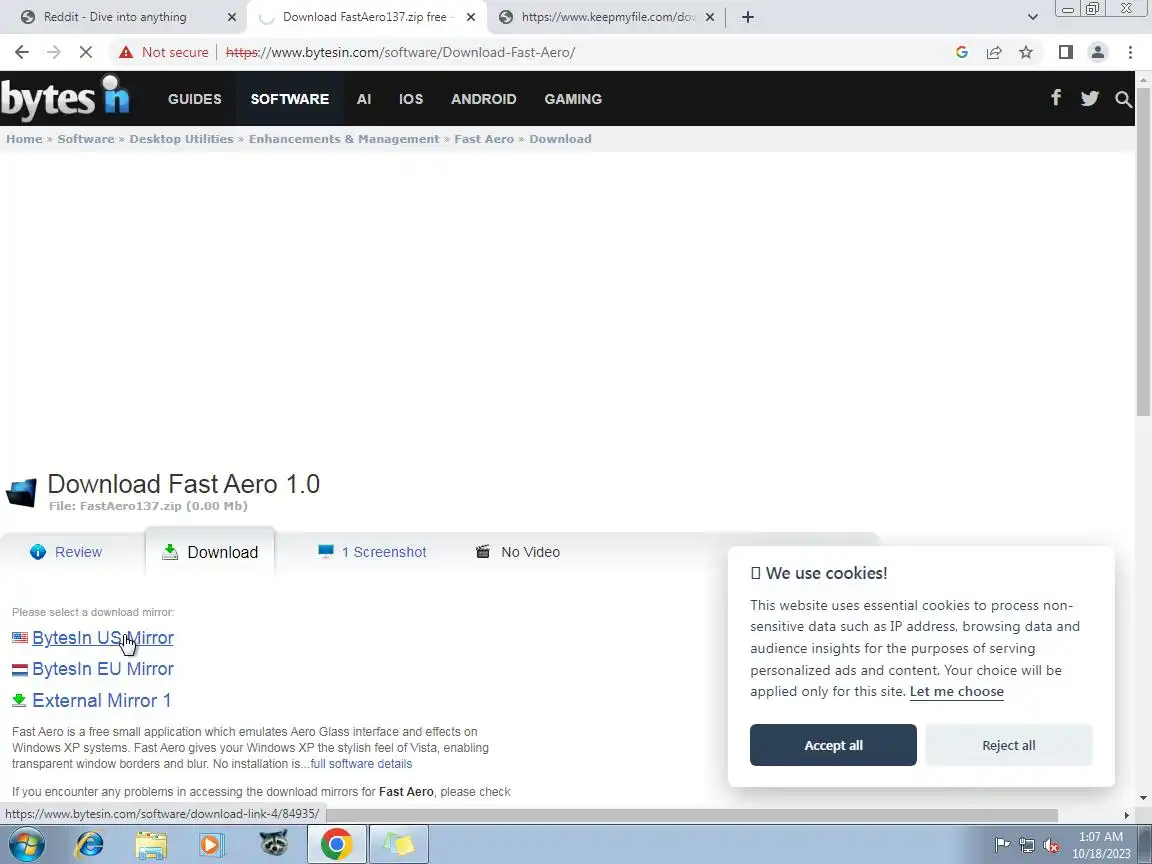The height and width of the screenshot is (864, 1152).
Task: Open sticky notes taskbar item
Action: click(x=399, y=844)
